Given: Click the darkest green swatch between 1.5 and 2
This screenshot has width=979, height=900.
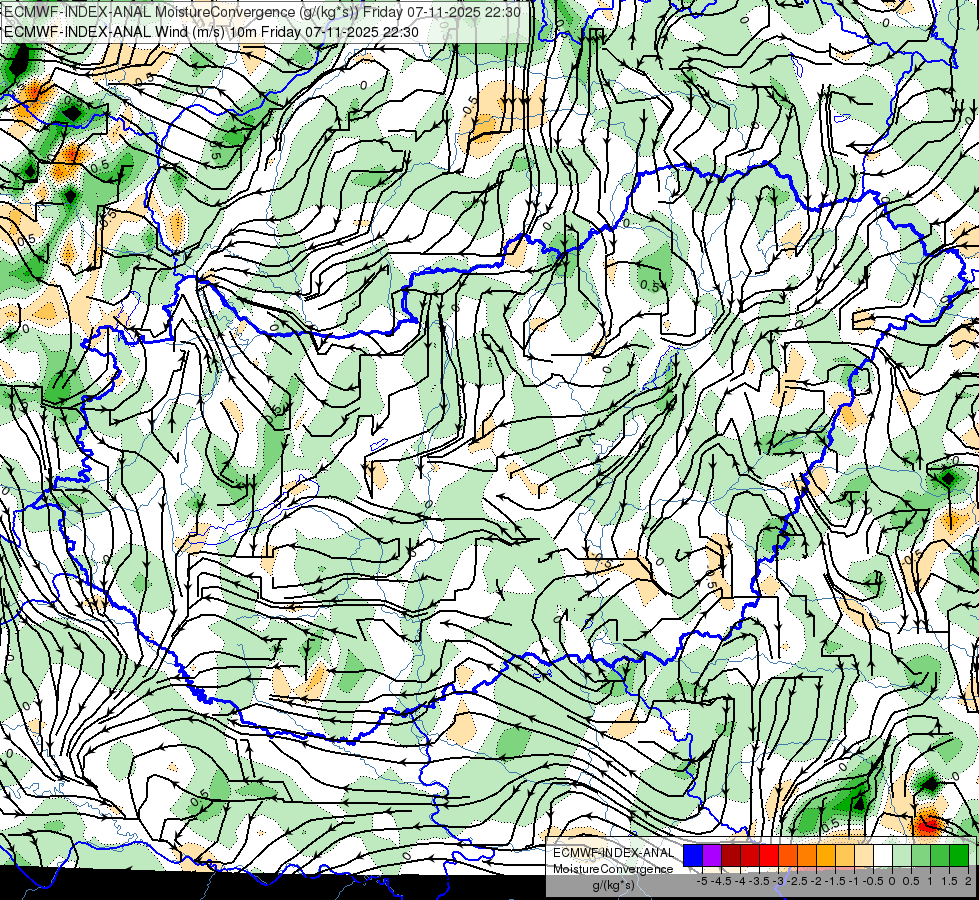Looking at the screenshot, I should click(959, 855).
